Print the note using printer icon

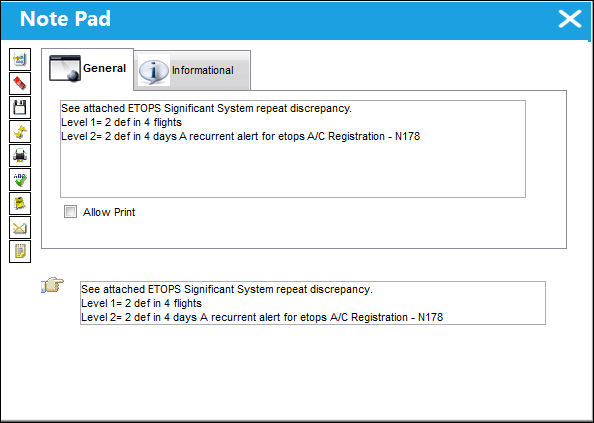point(20,155)
